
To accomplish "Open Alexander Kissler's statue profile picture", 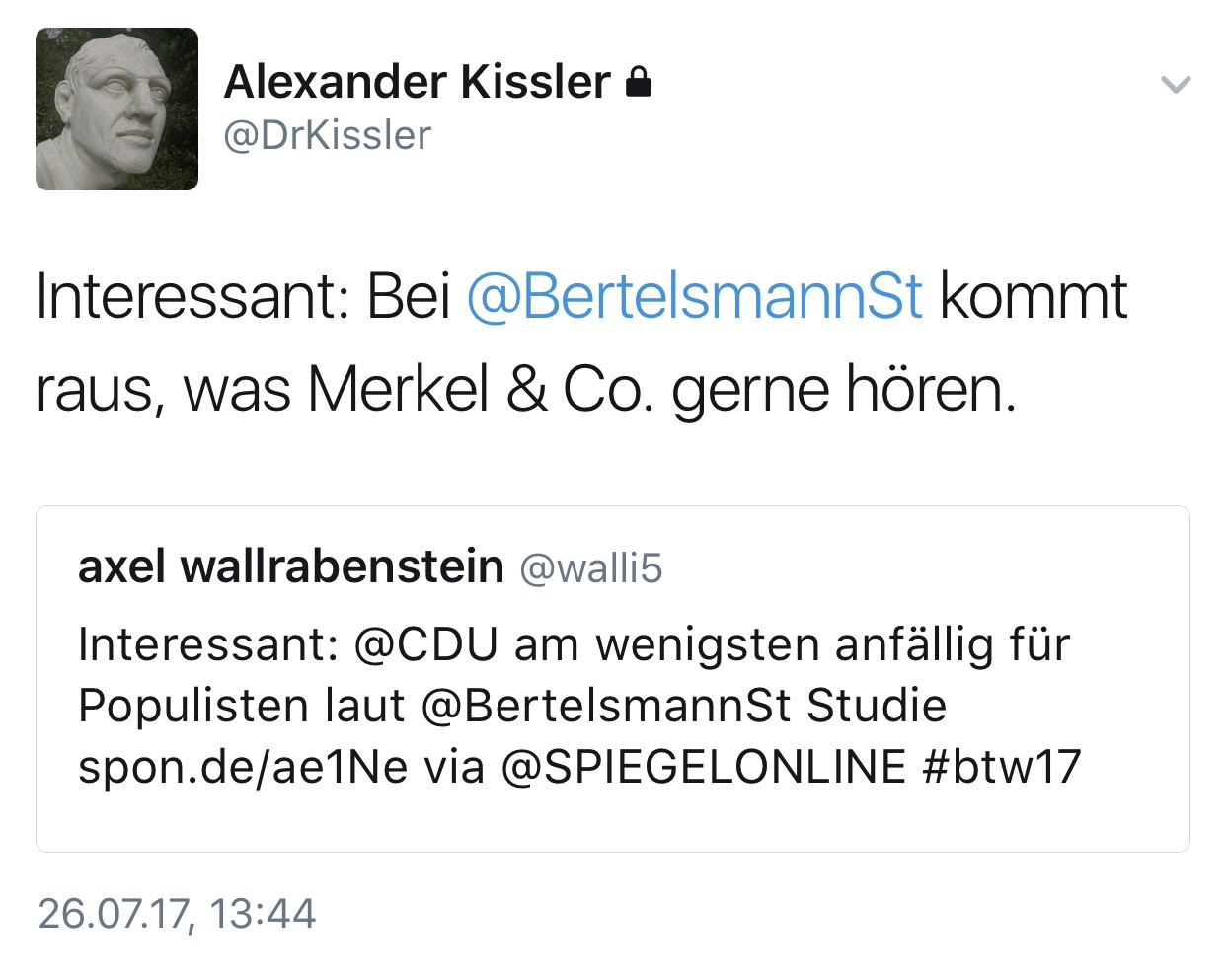I will click(x=116, y=109).
